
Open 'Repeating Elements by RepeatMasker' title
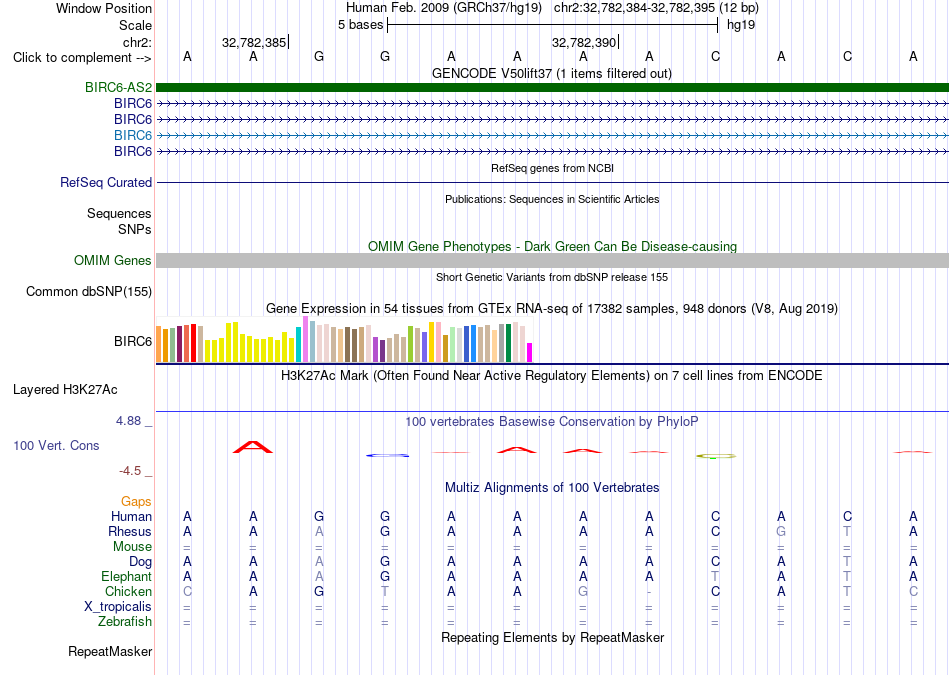pos(552,637)
